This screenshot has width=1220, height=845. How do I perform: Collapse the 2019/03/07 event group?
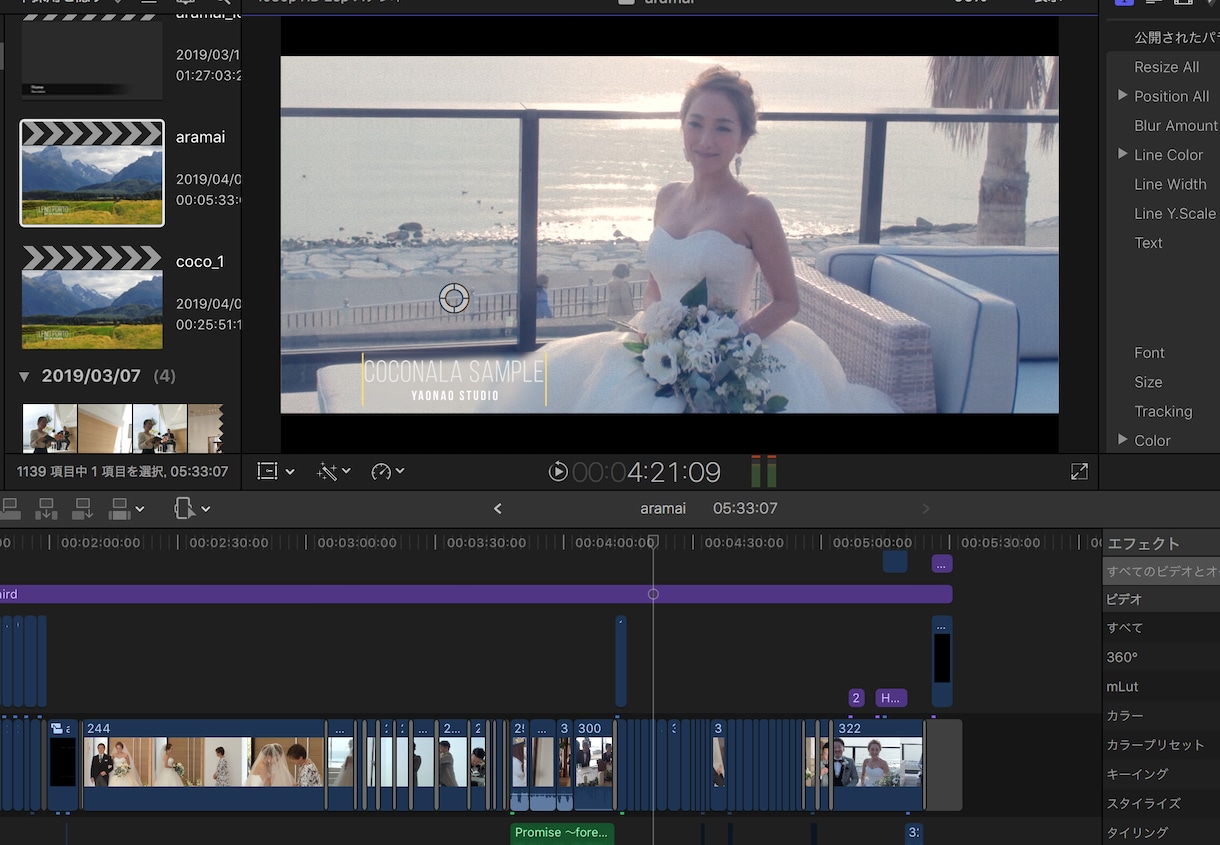coord(25,377)
